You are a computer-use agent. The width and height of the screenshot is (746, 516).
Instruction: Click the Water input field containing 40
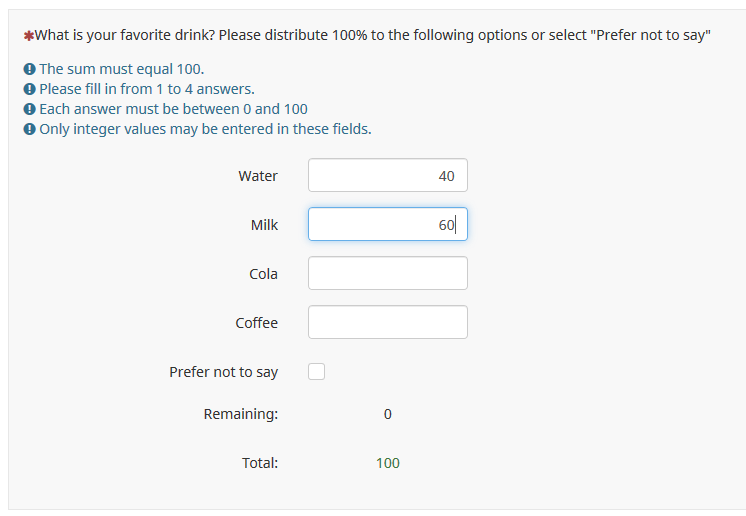click(x=387, y=176)
